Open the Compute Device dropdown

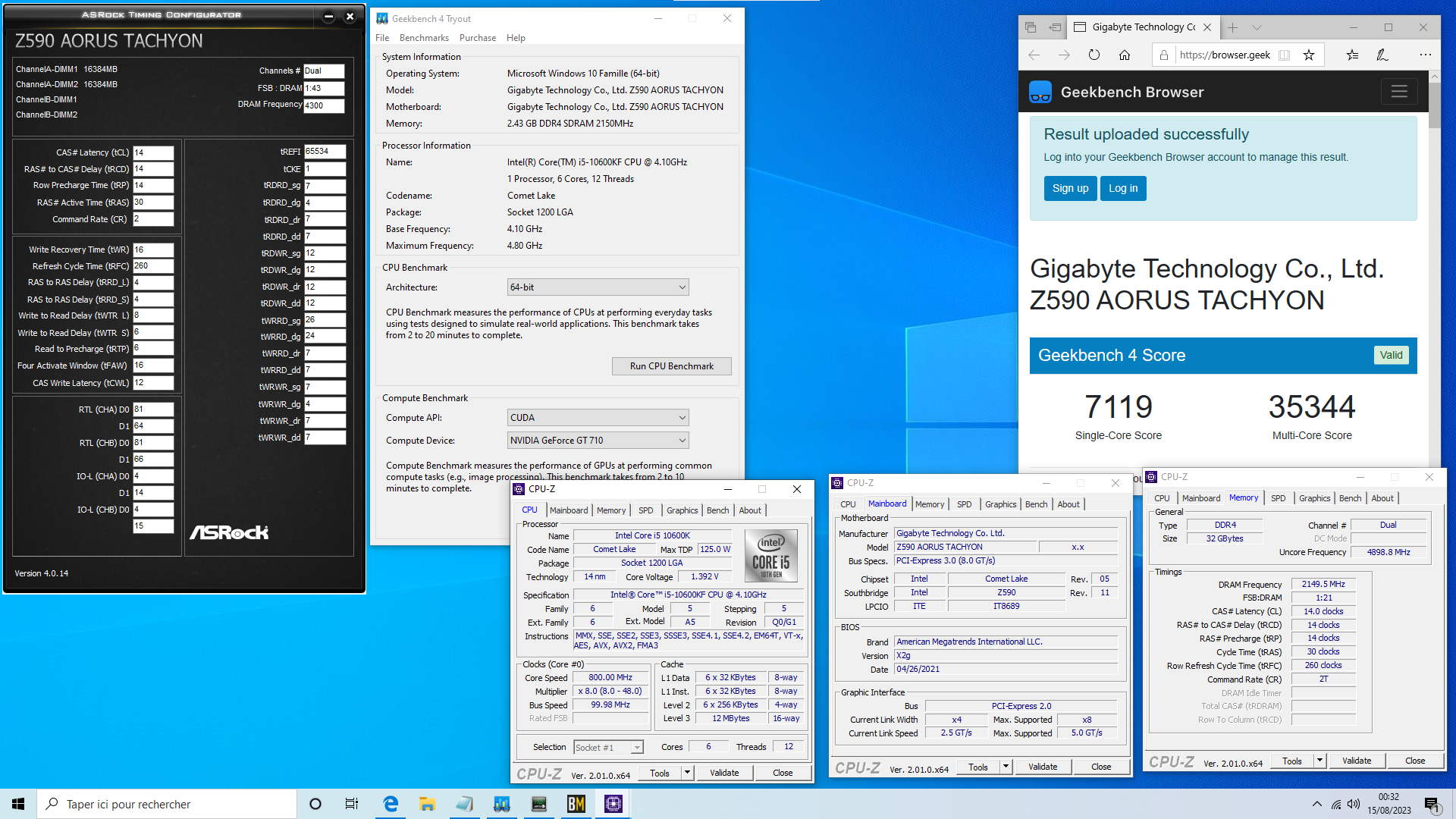coord(598,441)
